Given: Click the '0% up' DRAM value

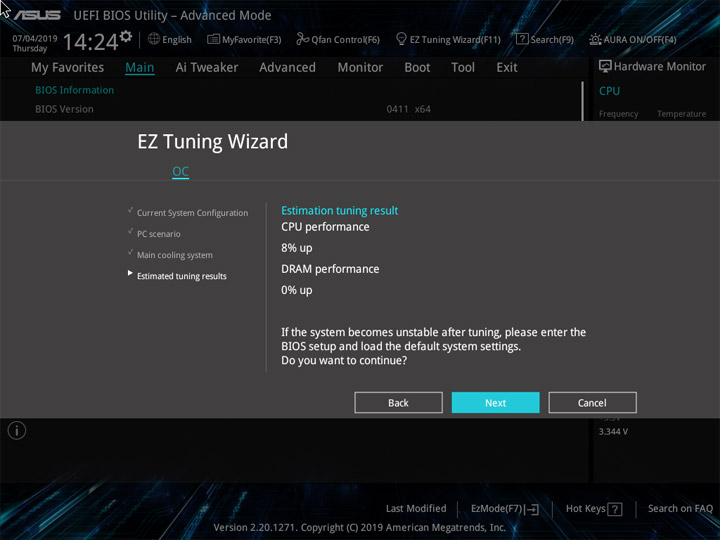Looking at the screenshot, I should pos(297,290).
